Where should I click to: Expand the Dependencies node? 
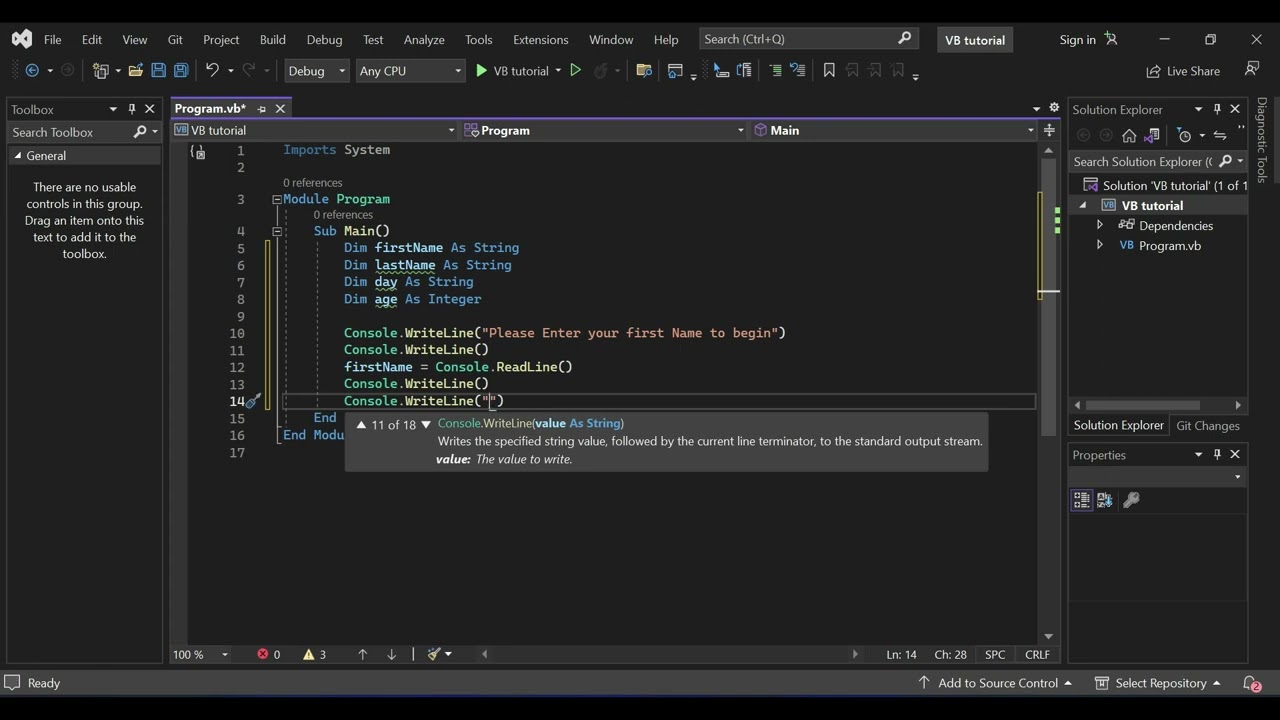[x=1100, y=225]
